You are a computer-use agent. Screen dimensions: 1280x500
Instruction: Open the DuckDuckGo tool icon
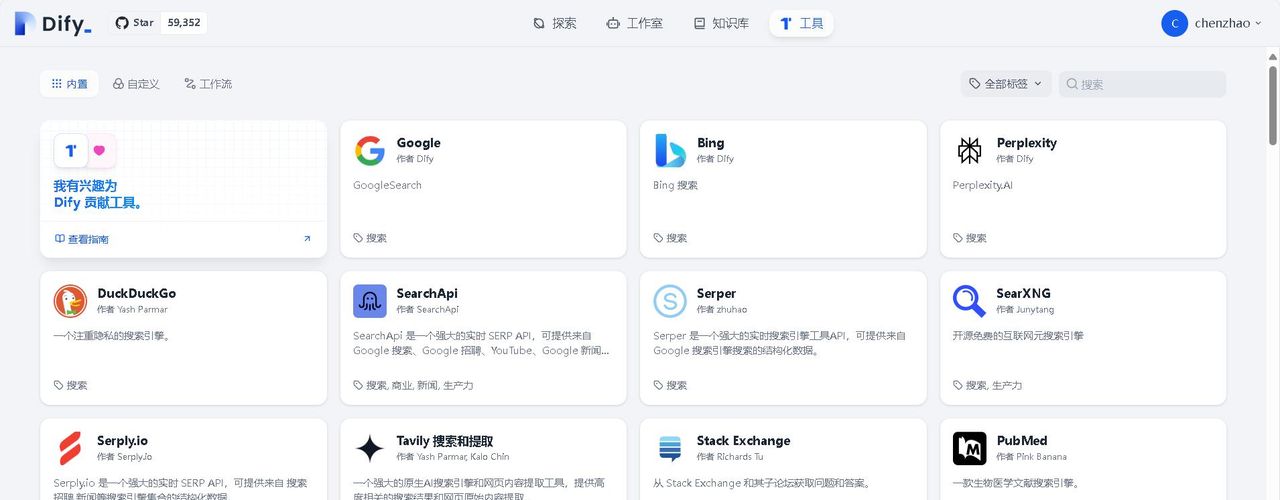tap(69, 301)
